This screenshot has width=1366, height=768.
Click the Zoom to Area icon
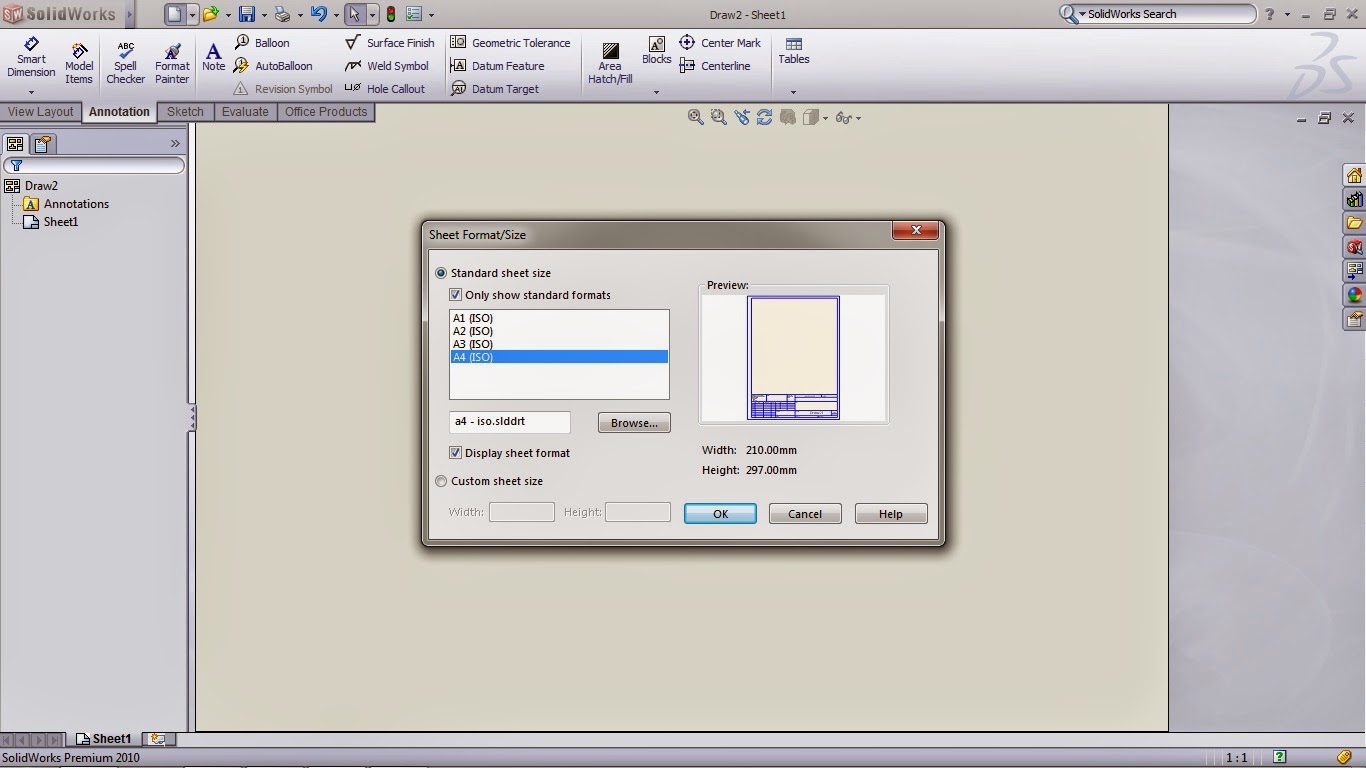[718, 117]
